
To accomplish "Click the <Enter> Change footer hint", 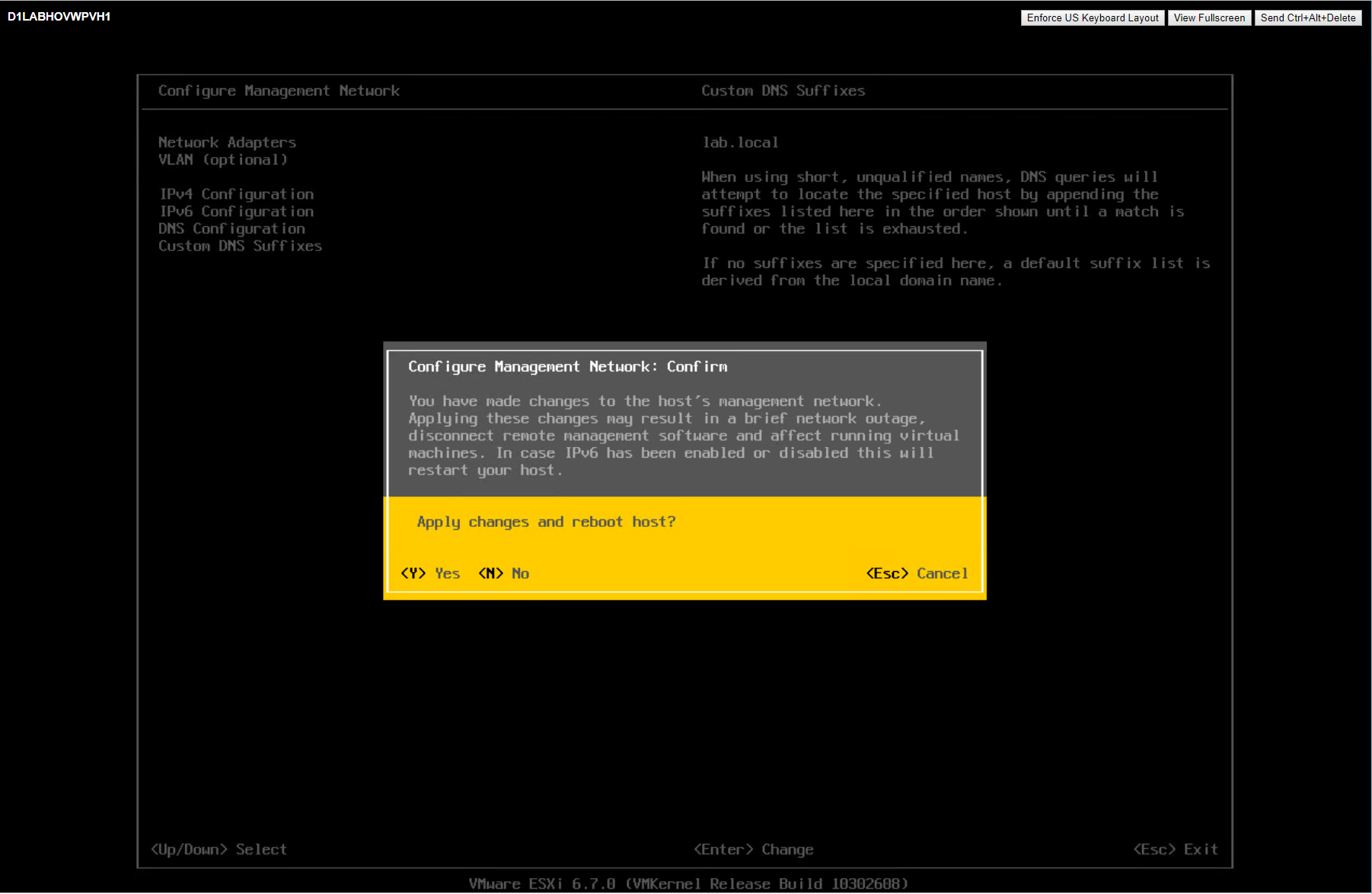I will click(753, 849).
